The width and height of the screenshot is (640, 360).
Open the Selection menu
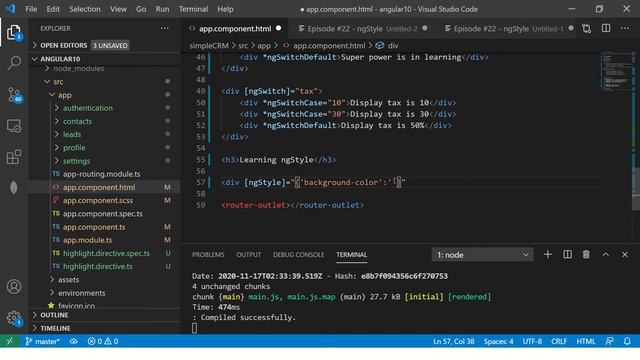pos(84,9)
